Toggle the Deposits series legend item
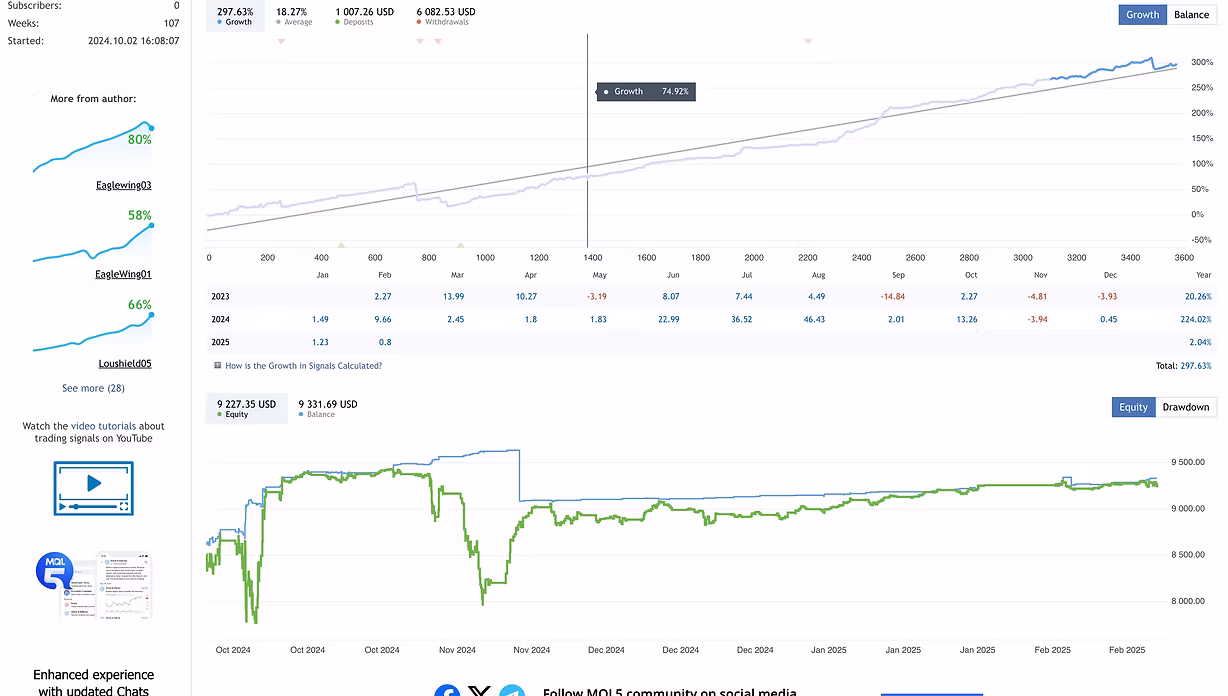This screenshot has height=696, width=1228. coord(364,16)
